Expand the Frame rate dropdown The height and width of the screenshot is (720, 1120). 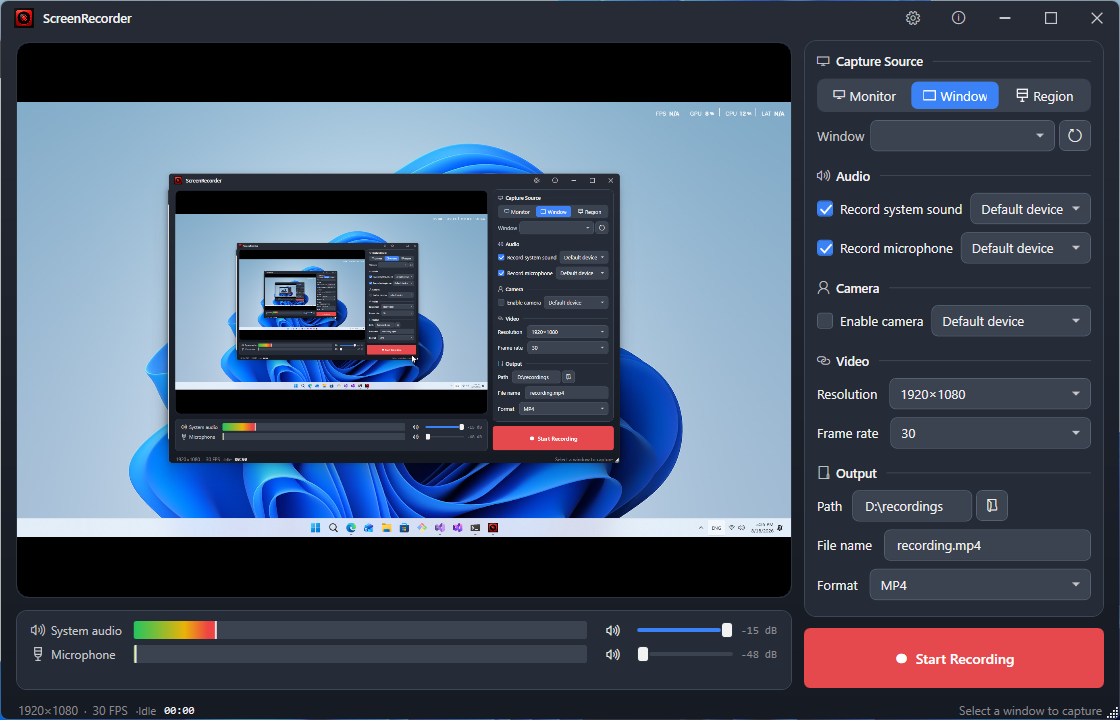click(x=990, y=434)
